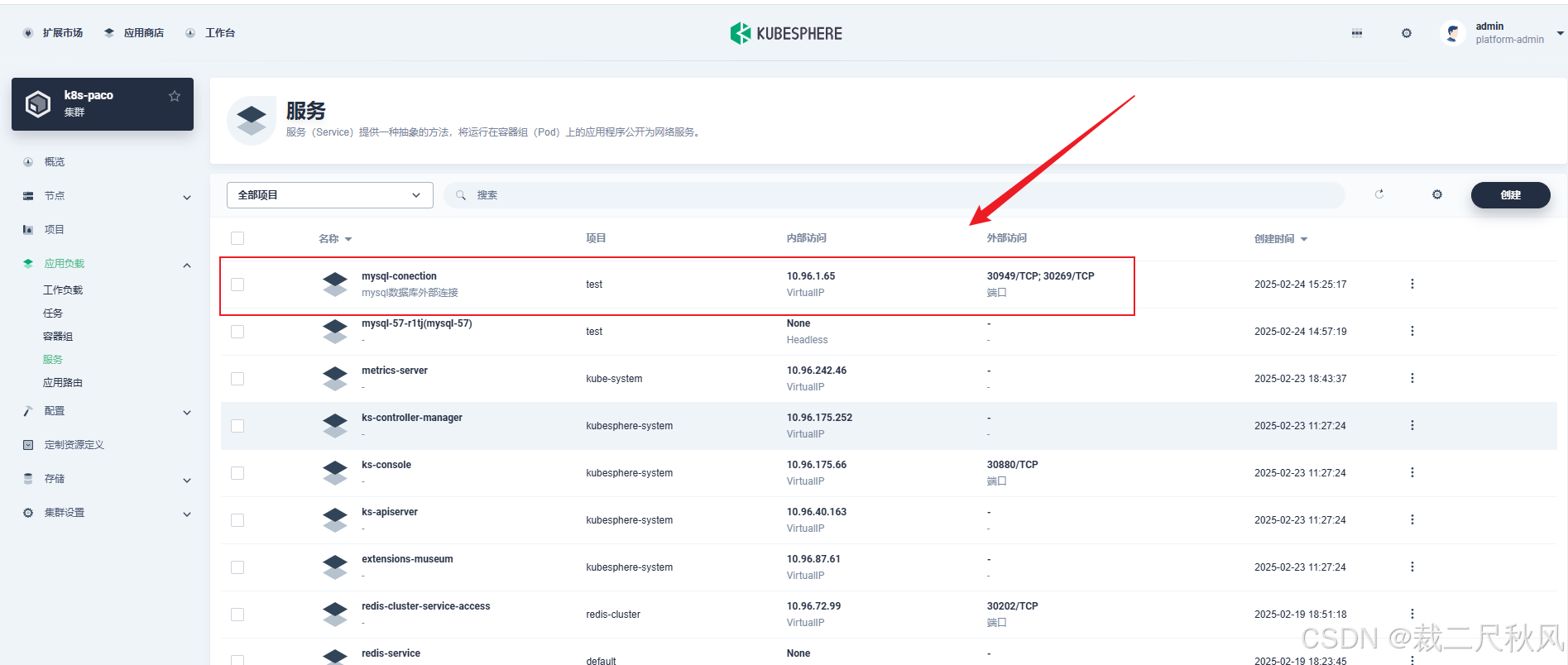Check the redis-cluster-service-access row checkbox
The image size is (1568, 665).
click(237, 615)
